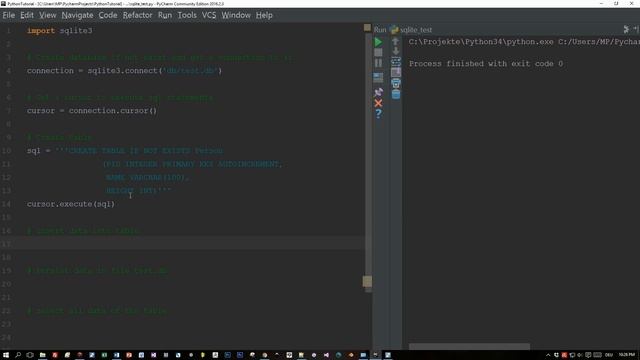
Task: Open the VCS menu
Action: point(209,15)
